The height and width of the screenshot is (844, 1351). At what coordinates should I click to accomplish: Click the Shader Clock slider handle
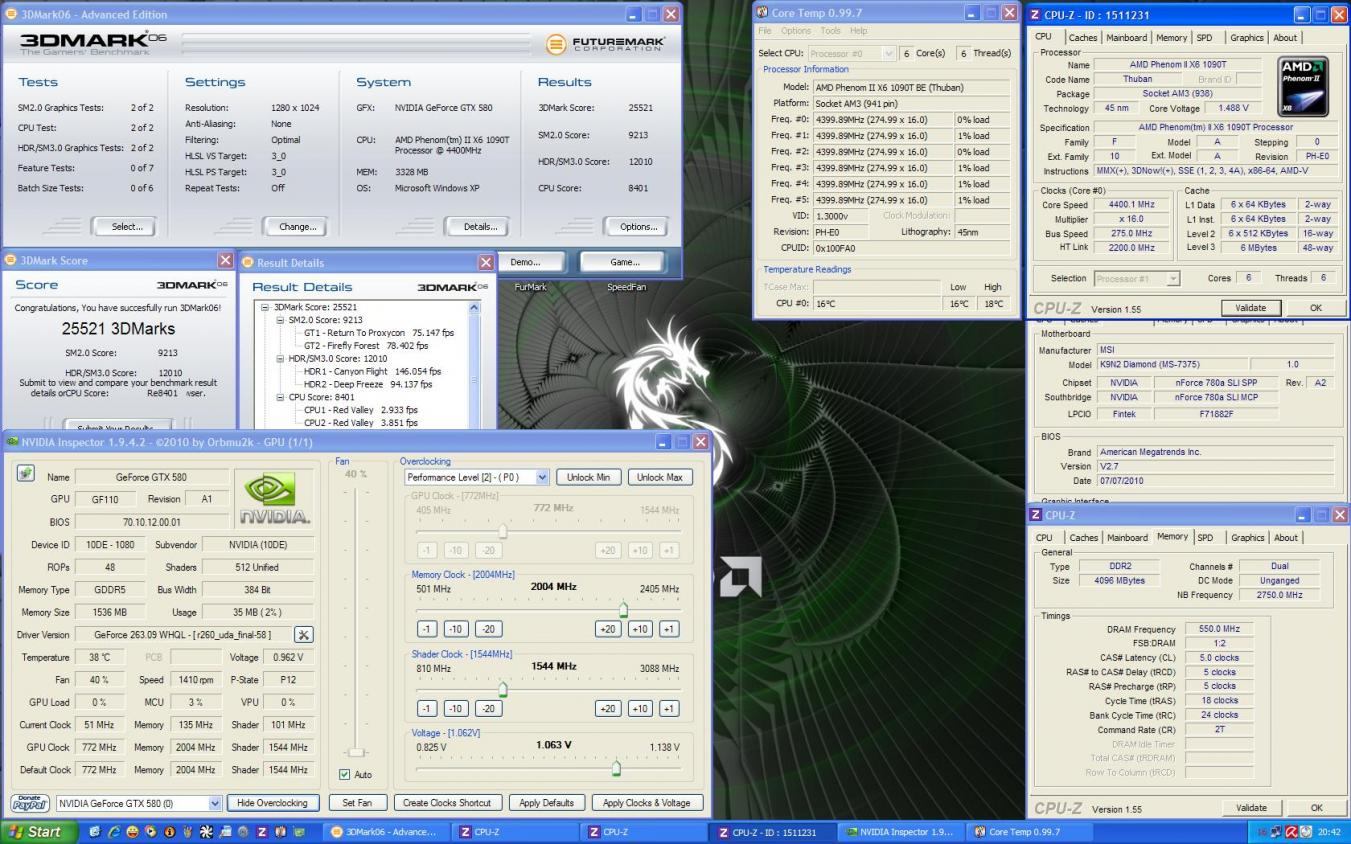coord(502,688)
